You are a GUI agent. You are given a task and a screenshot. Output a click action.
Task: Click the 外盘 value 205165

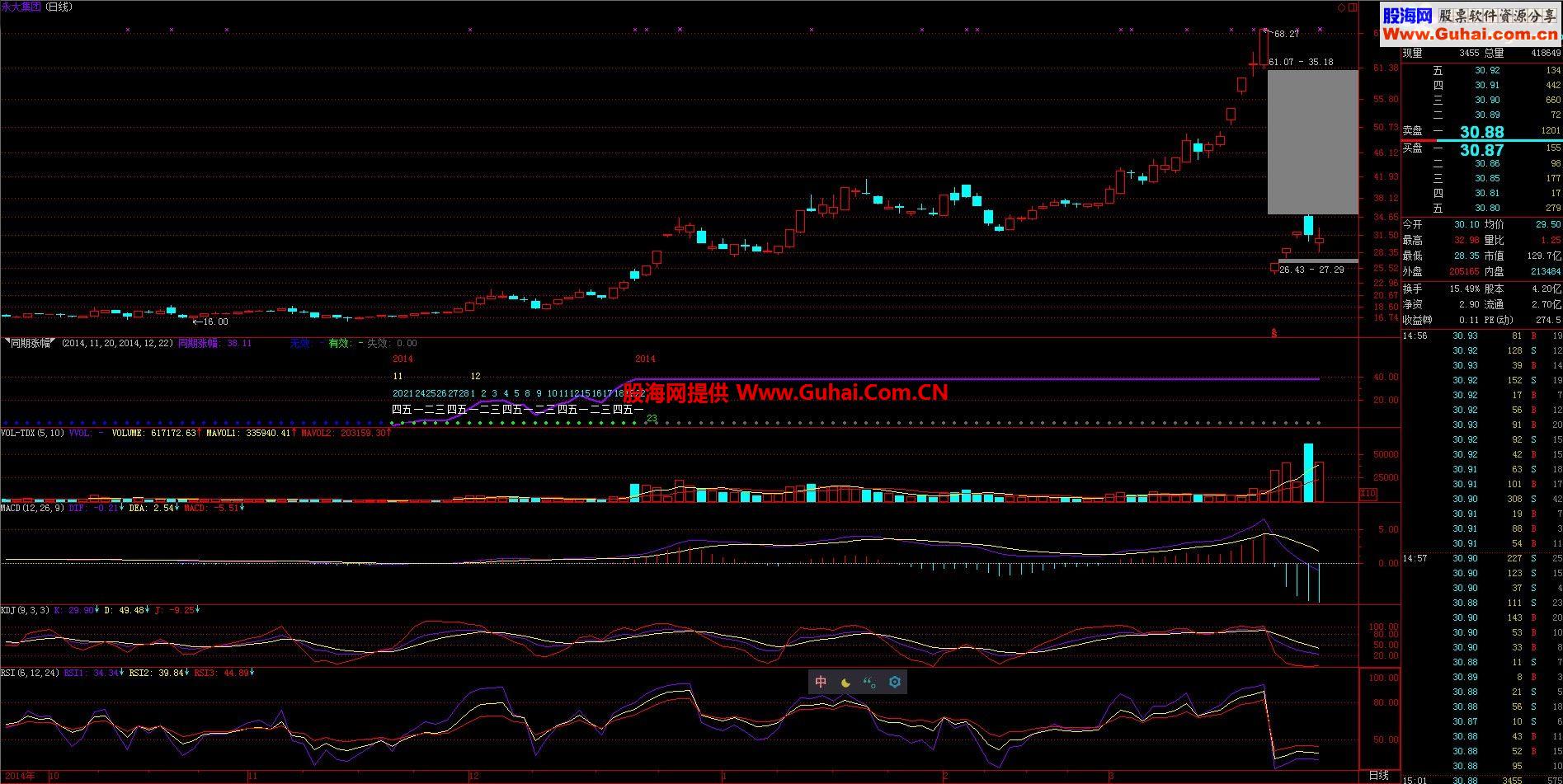[x=1464, y=271]
